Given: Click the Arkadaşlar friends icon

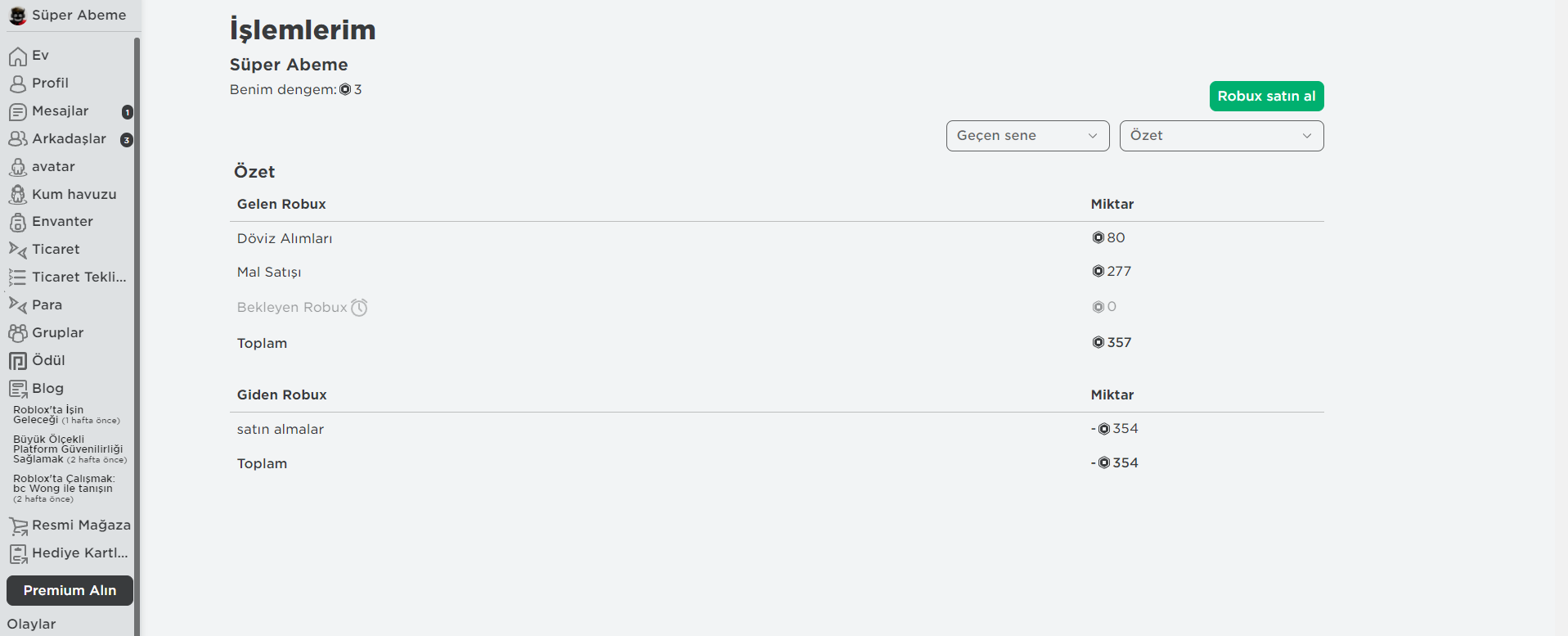Looking at the screenshot, I should point(18,139).
